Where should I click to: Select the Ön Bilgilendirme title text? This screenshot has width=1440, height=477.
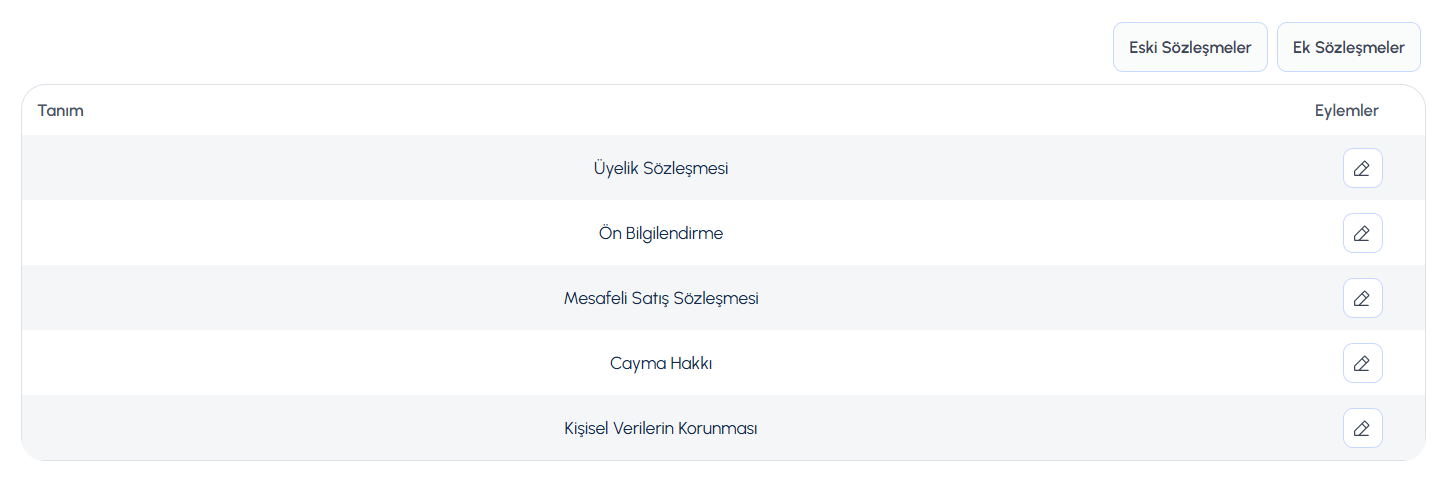661,233
